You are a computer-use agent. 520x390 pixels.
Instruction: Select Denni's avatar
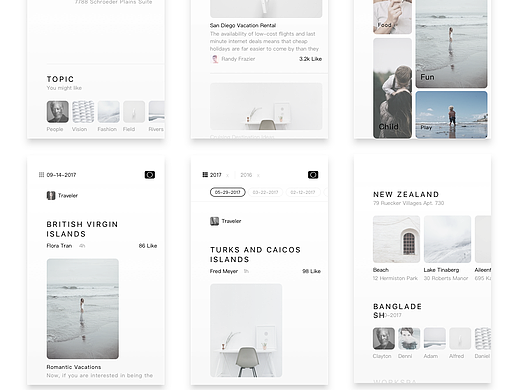409,338
